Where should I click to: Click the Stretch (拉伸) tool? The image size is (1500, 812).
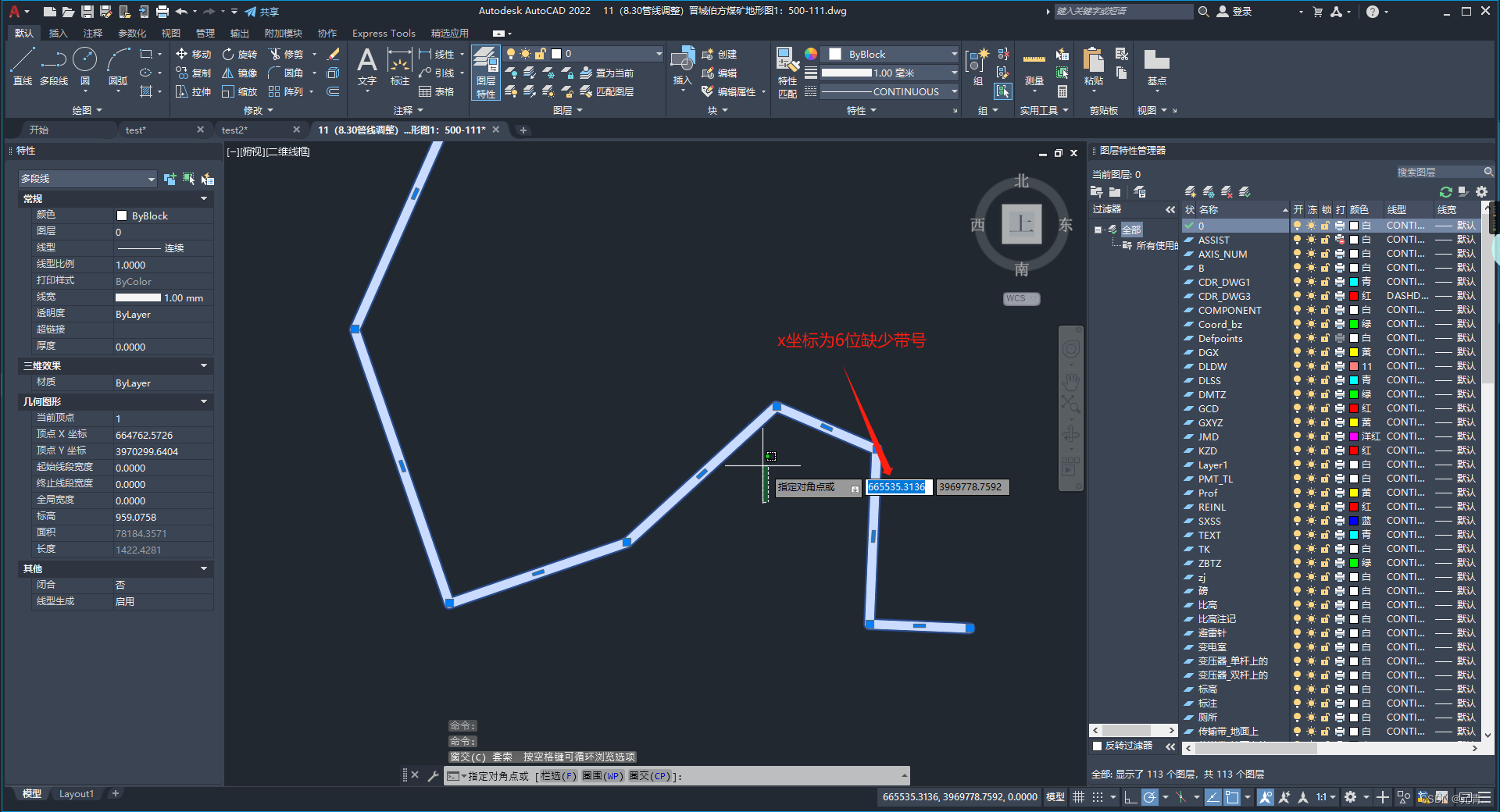tap(193, 91)
